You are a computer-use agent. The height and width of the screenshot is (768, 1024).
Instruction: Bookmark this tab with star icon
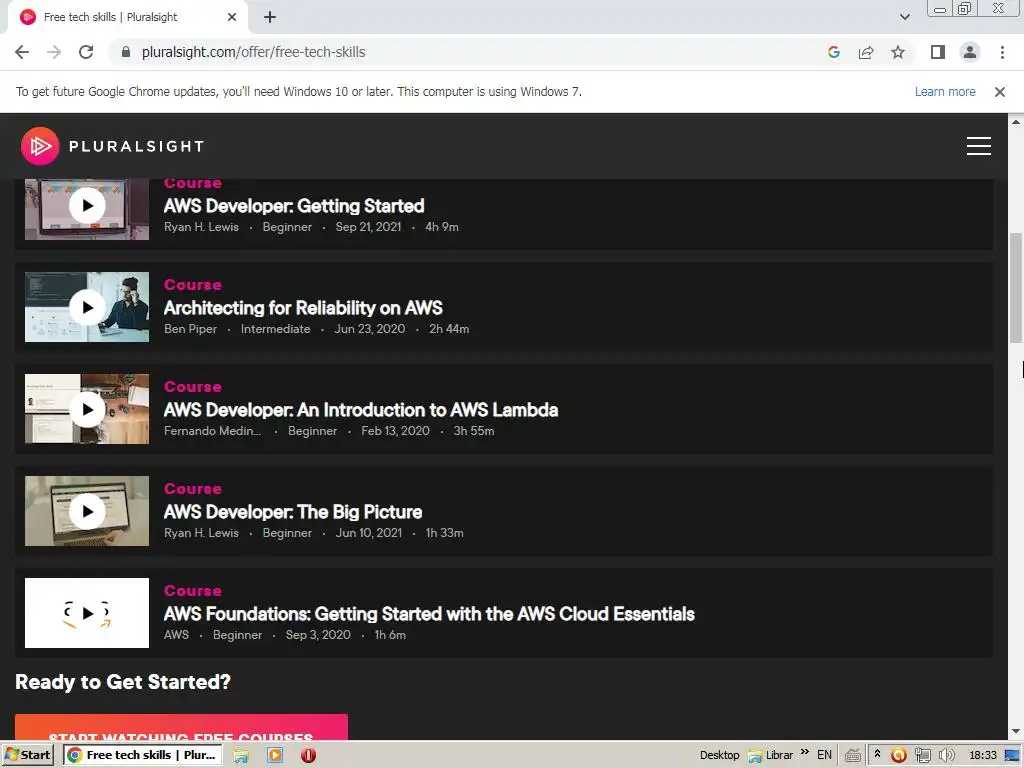coord(898,52)
